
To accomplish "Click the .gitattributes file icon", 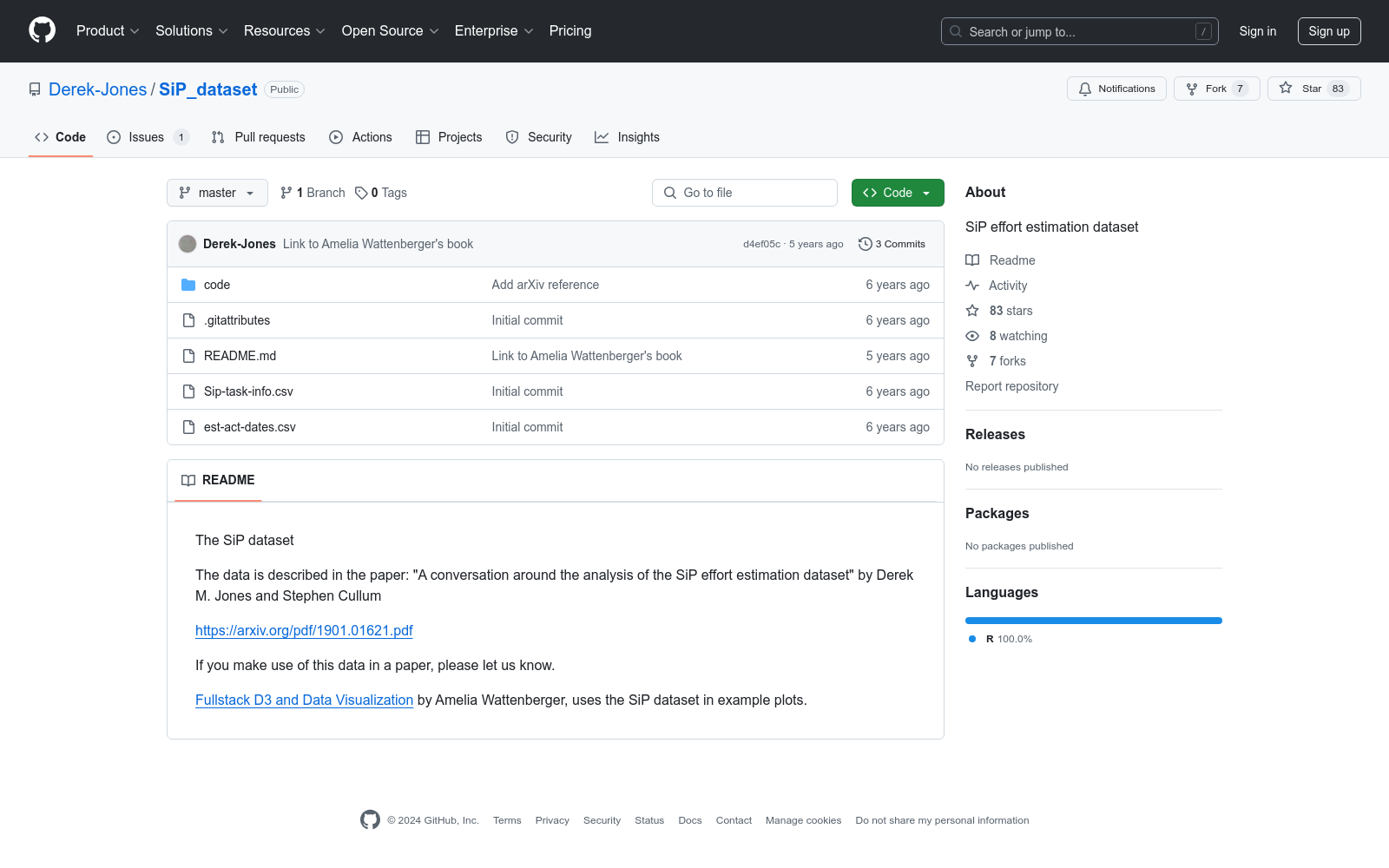I will click(x=188, y=320).
